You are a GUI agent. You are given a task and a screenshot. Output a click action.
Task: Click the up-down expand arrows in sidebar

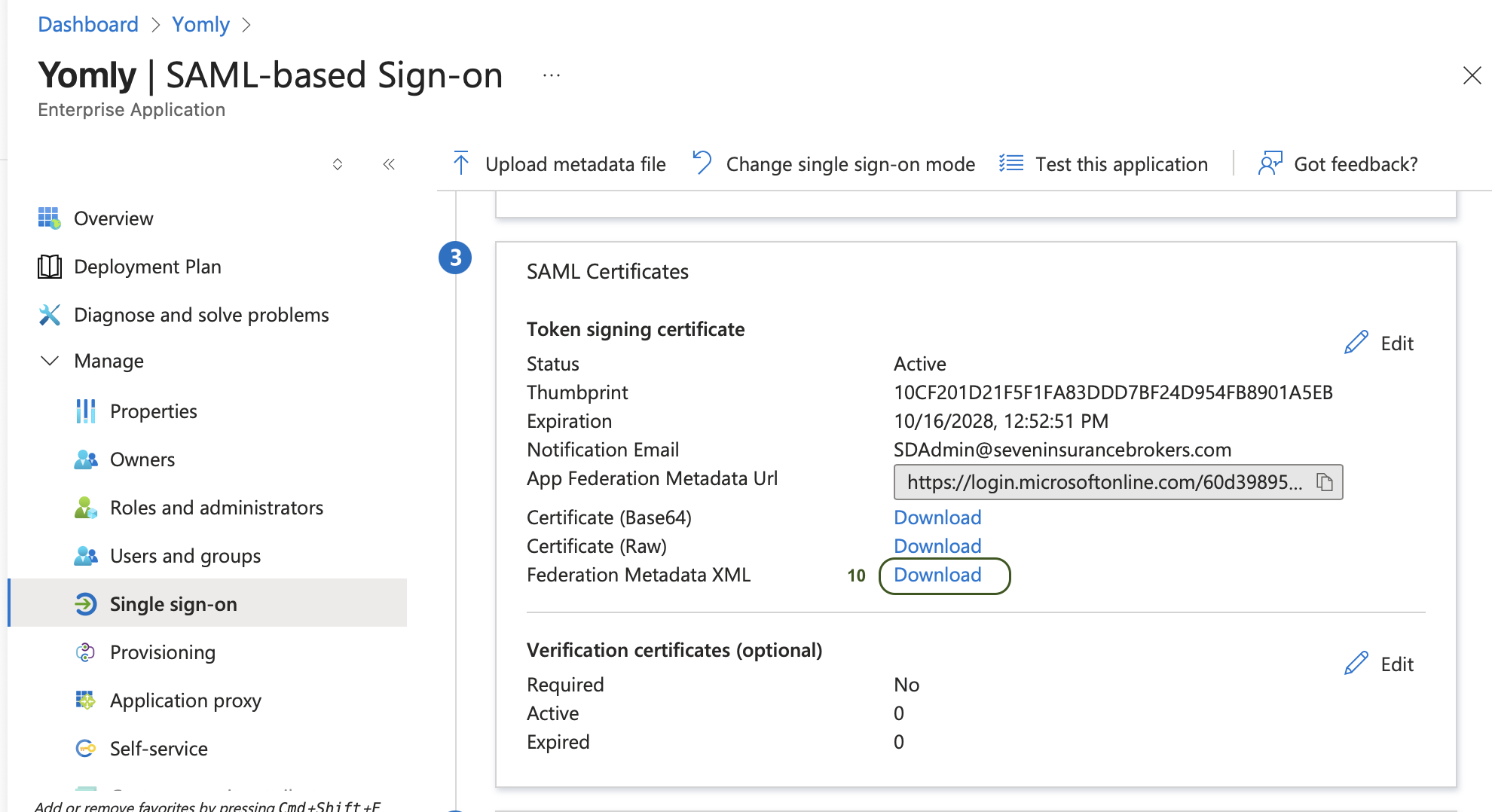point(338,164)
